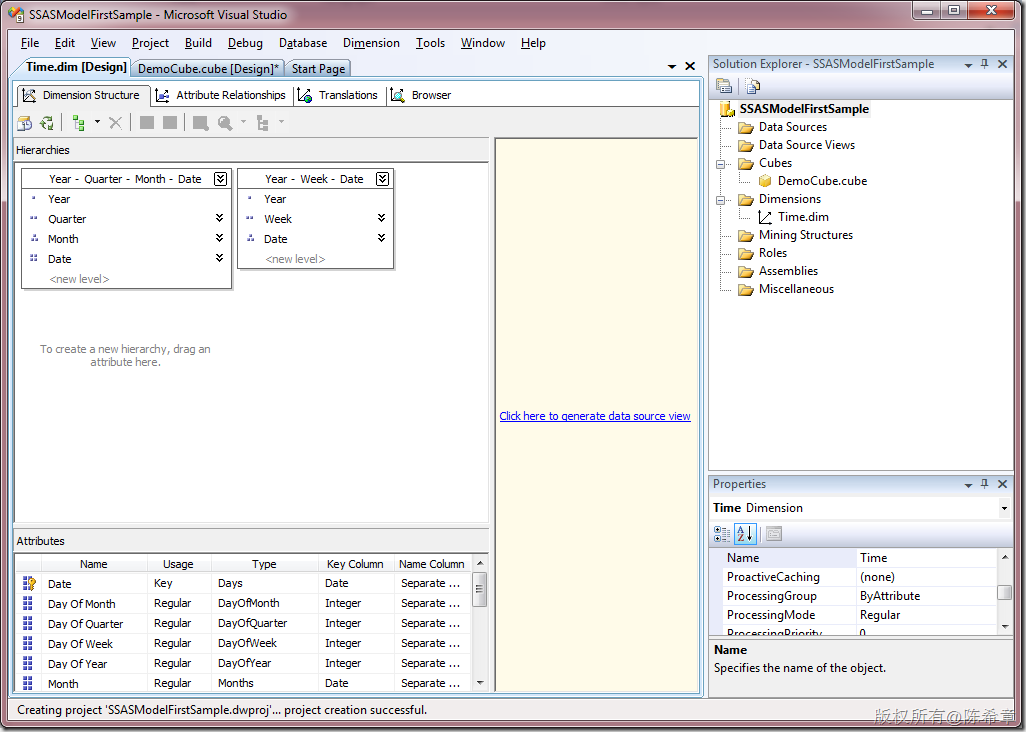Click the Zoom magnifier toolbar icon
Screen dimensions: 1026x732
click(x=225, y=122)
